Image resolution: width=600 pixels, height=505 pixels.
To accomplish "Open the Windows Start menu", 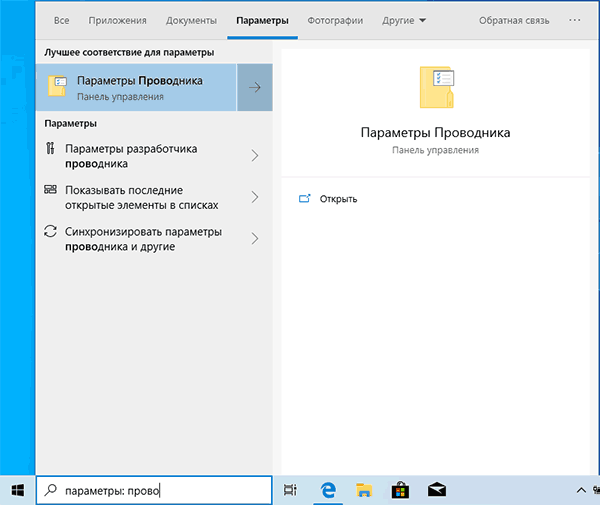I will click(18, 490).
